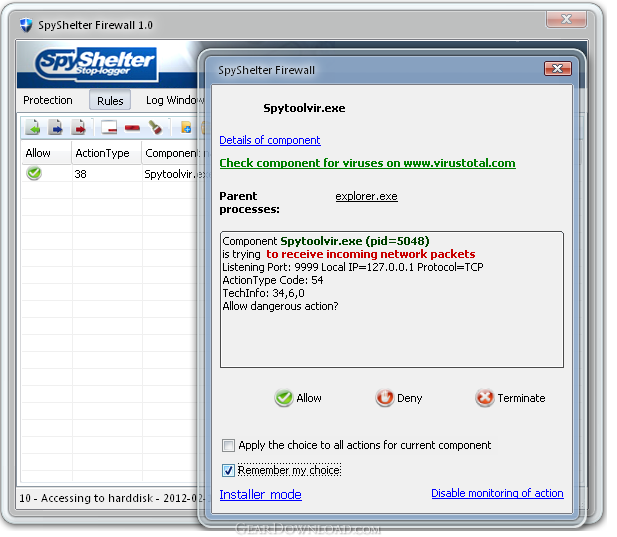Click the TechInfo: 34,6,0 line
Screen dimensions: 617x537
click(x=263, y=293)
